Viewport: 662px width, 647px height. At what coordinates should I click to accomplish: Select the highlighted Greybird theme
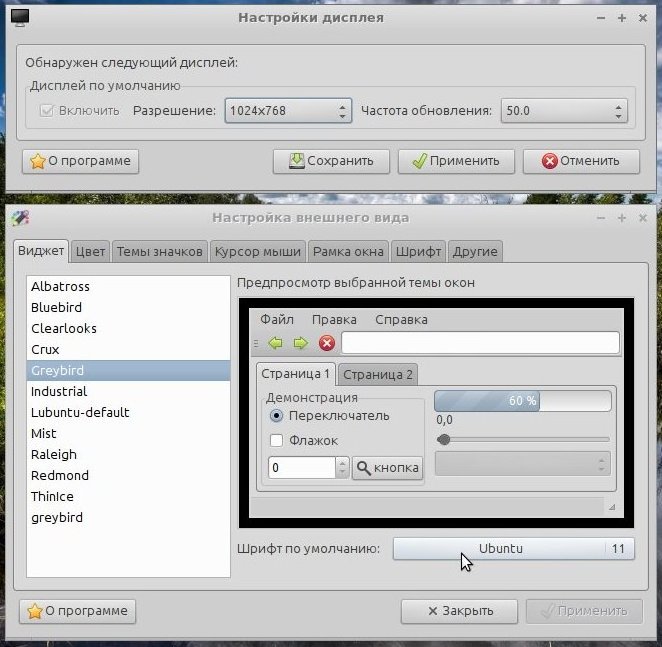pyautogui.click(x=128, y=370)
